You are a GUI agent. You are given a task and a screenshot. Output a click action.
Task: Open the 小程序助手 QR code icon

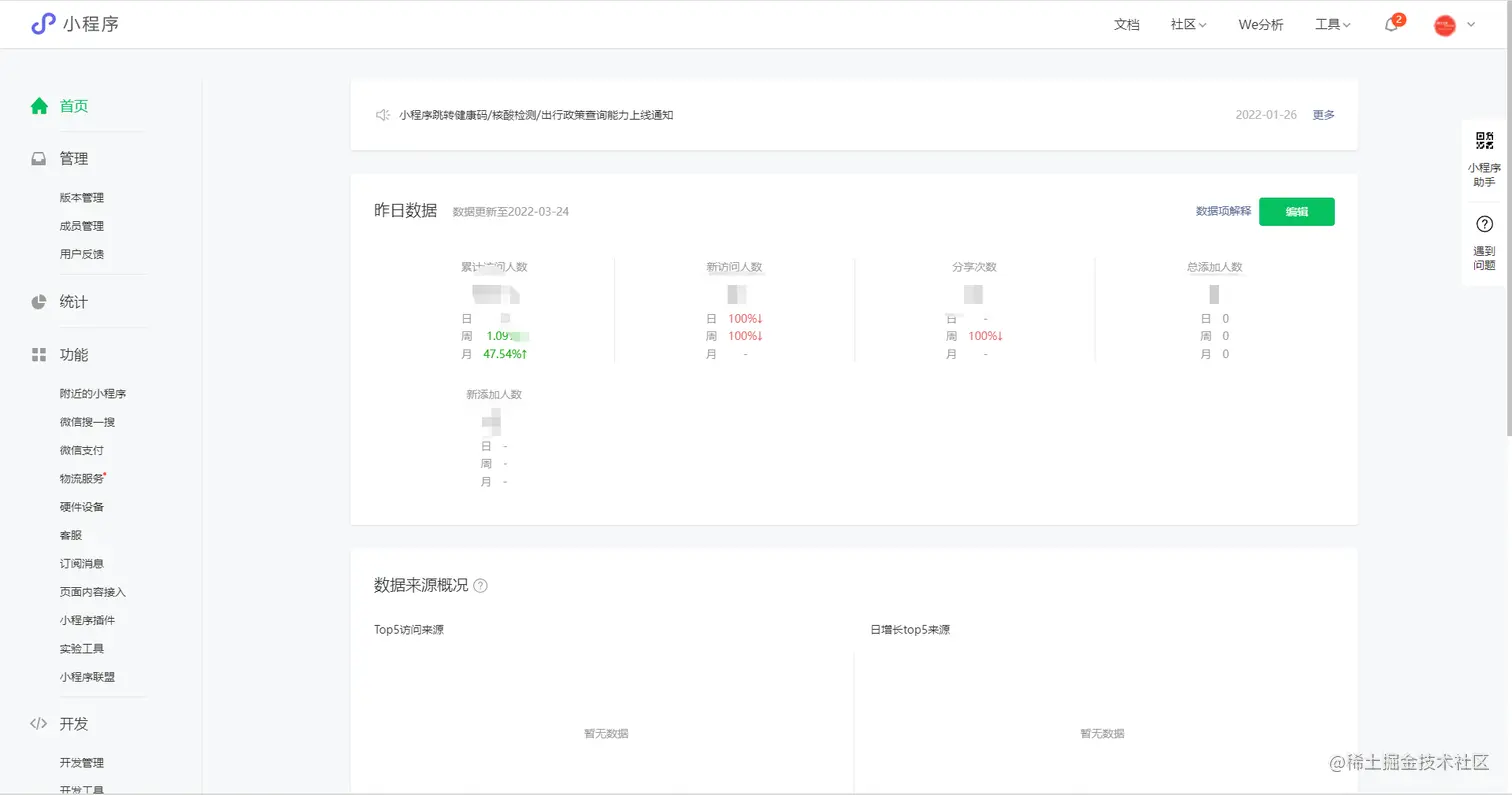point(1484,141)
